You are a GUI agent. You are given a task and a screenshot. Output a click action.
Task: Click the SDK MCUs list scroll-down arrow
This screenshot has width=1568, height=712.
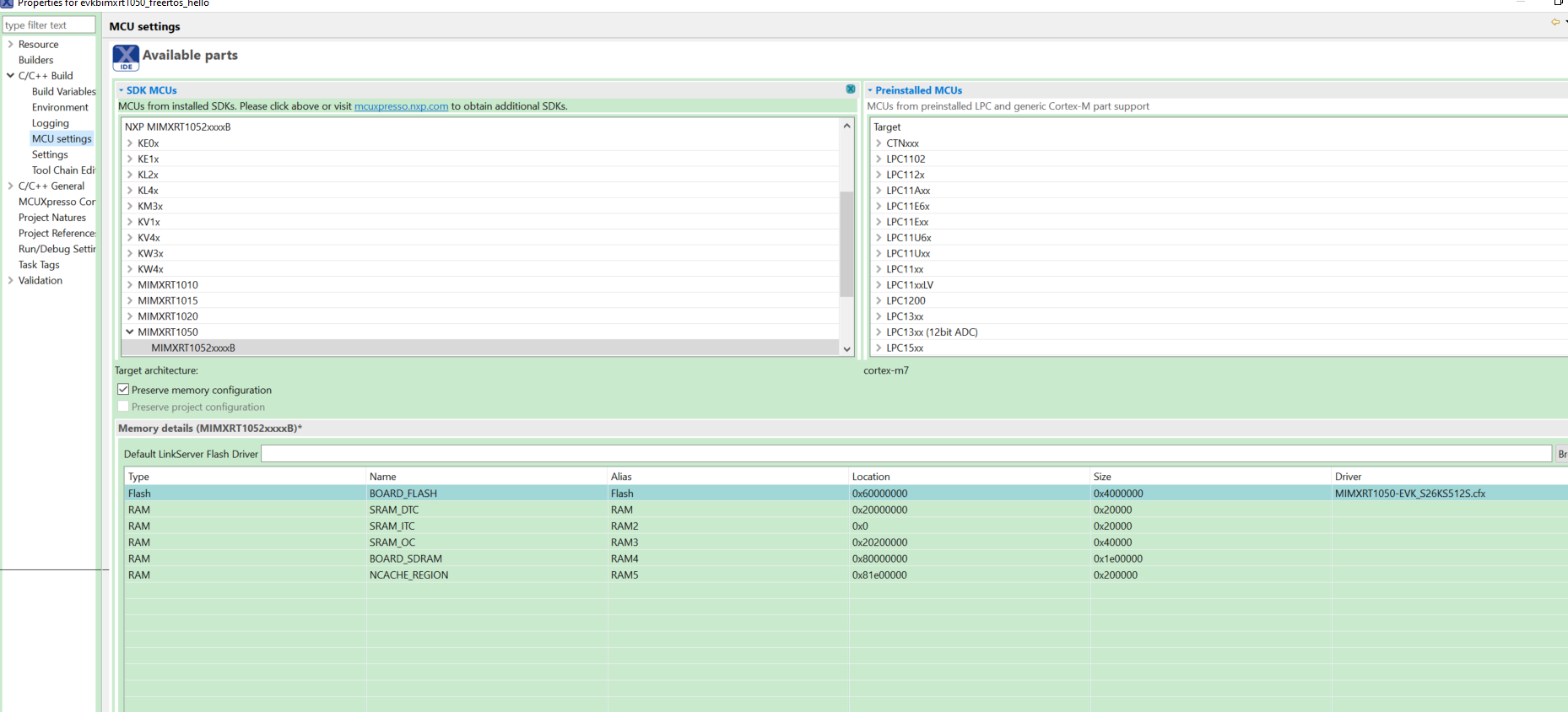point(846,348)
